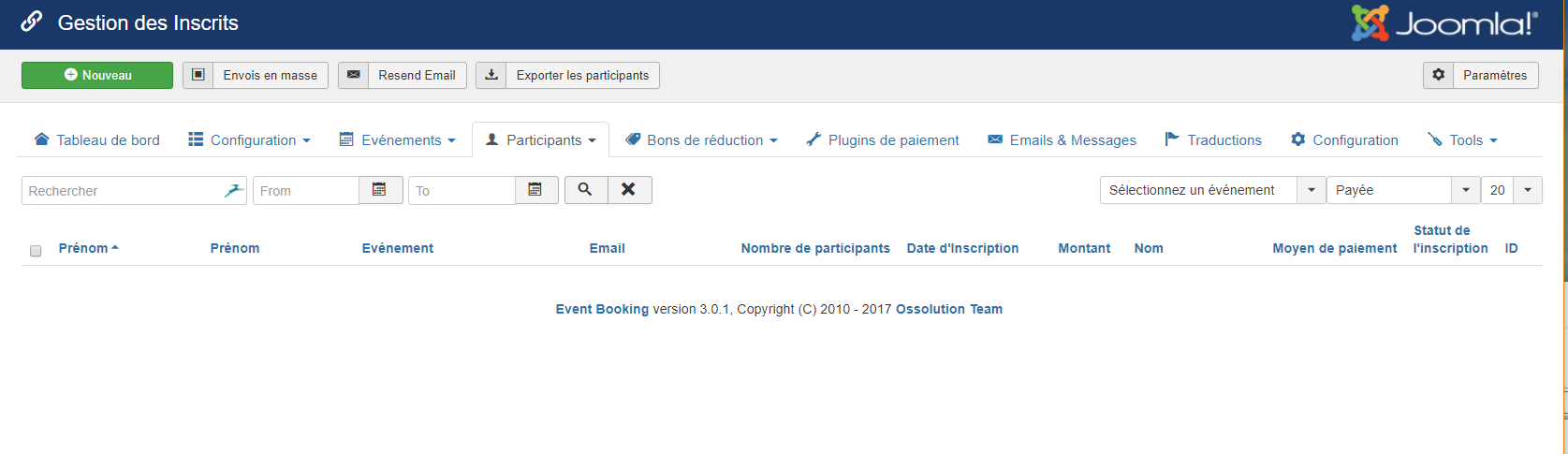Click the Envois en masse checkbox icon

coord(198,75)
